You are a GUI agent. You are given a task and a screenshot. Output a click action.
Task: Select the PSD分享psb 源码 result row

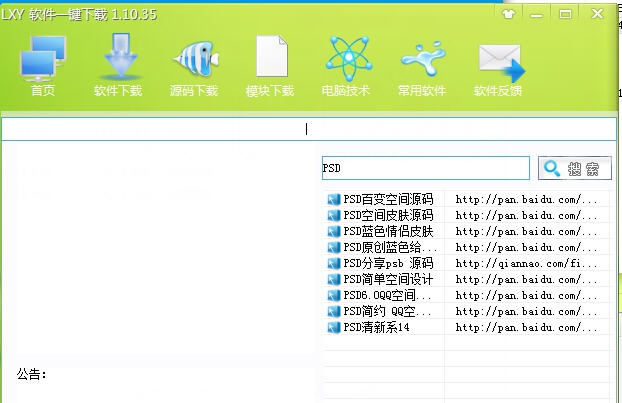click(x=466, y=263)
